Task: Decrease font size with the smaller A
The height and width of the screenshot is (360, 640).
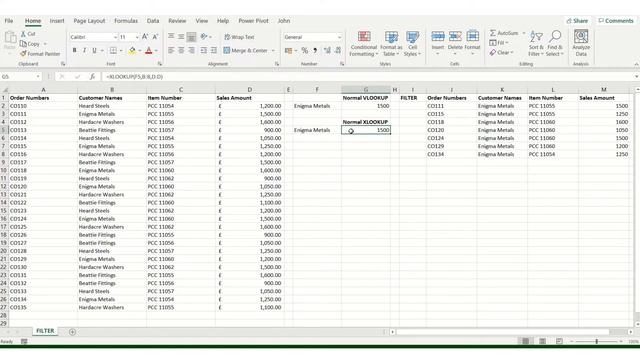Action: [155, 37]
